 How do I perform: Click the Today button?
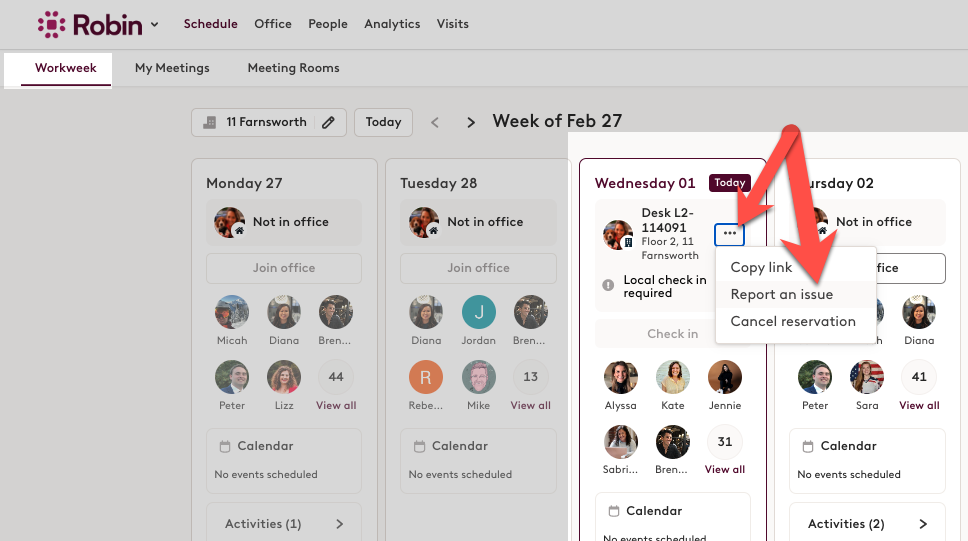coord(383,122)
